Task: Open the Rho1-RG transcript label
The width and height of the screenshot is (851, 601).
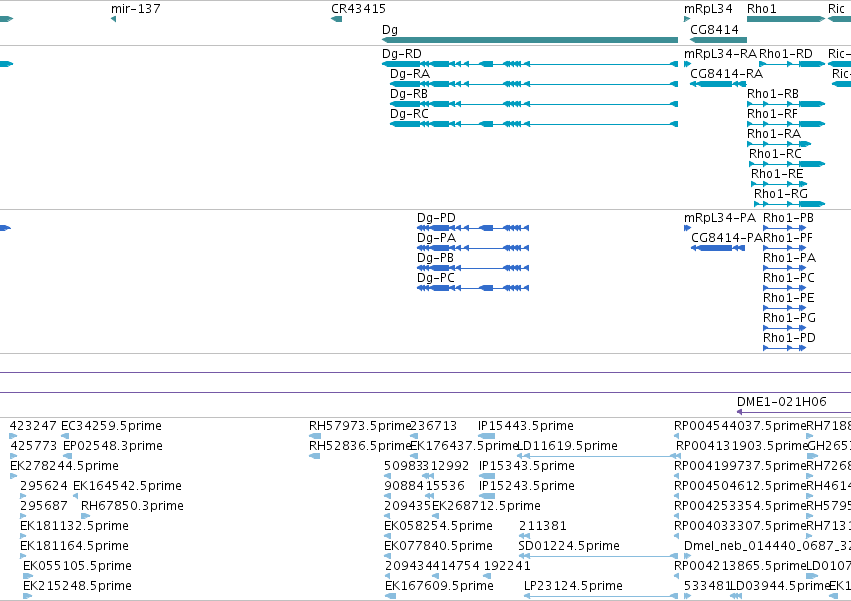Action: [780, 194]
